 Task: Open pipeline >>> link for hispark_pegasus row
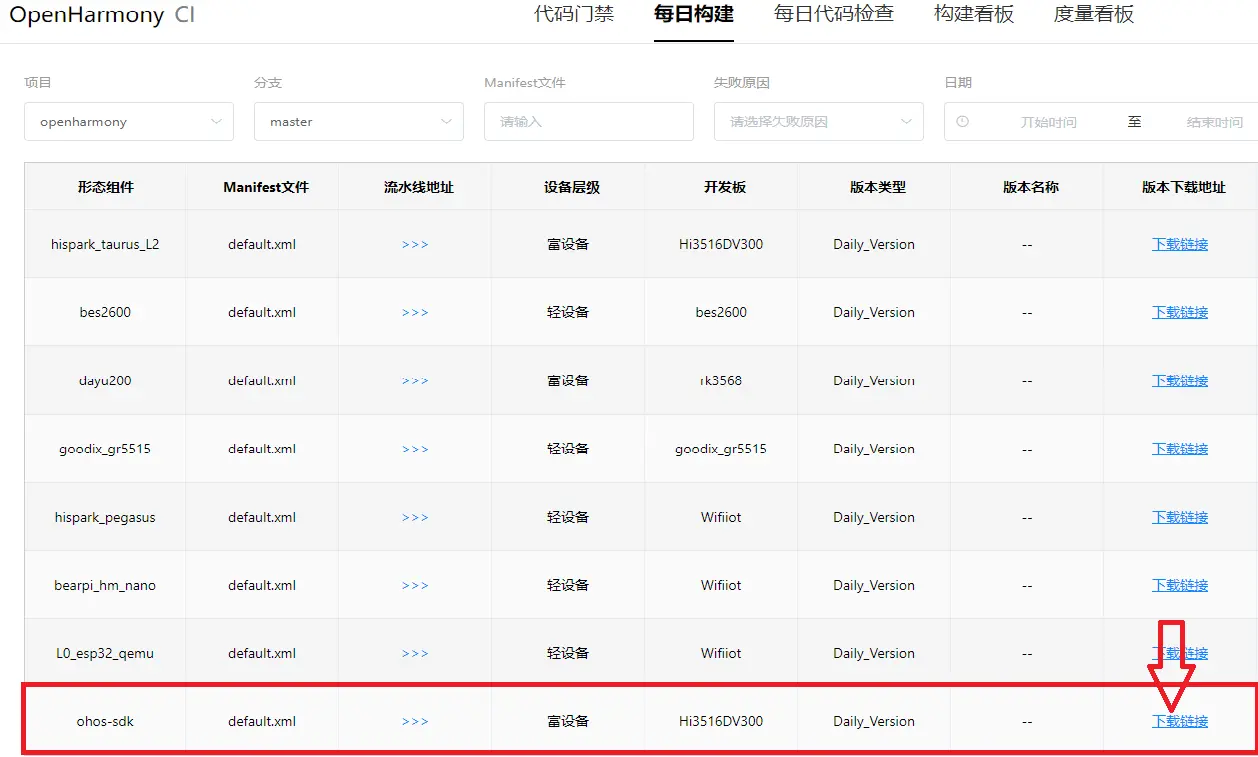click(415, 517)
